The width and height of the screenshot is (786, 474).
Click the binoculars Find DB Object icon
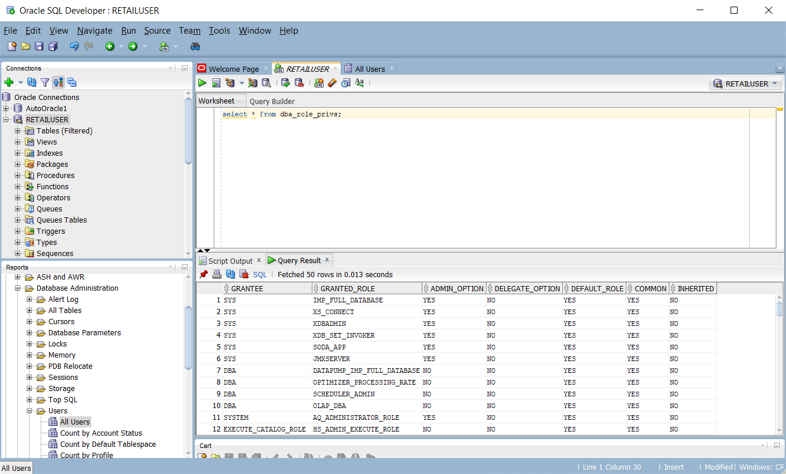[195, 47]
